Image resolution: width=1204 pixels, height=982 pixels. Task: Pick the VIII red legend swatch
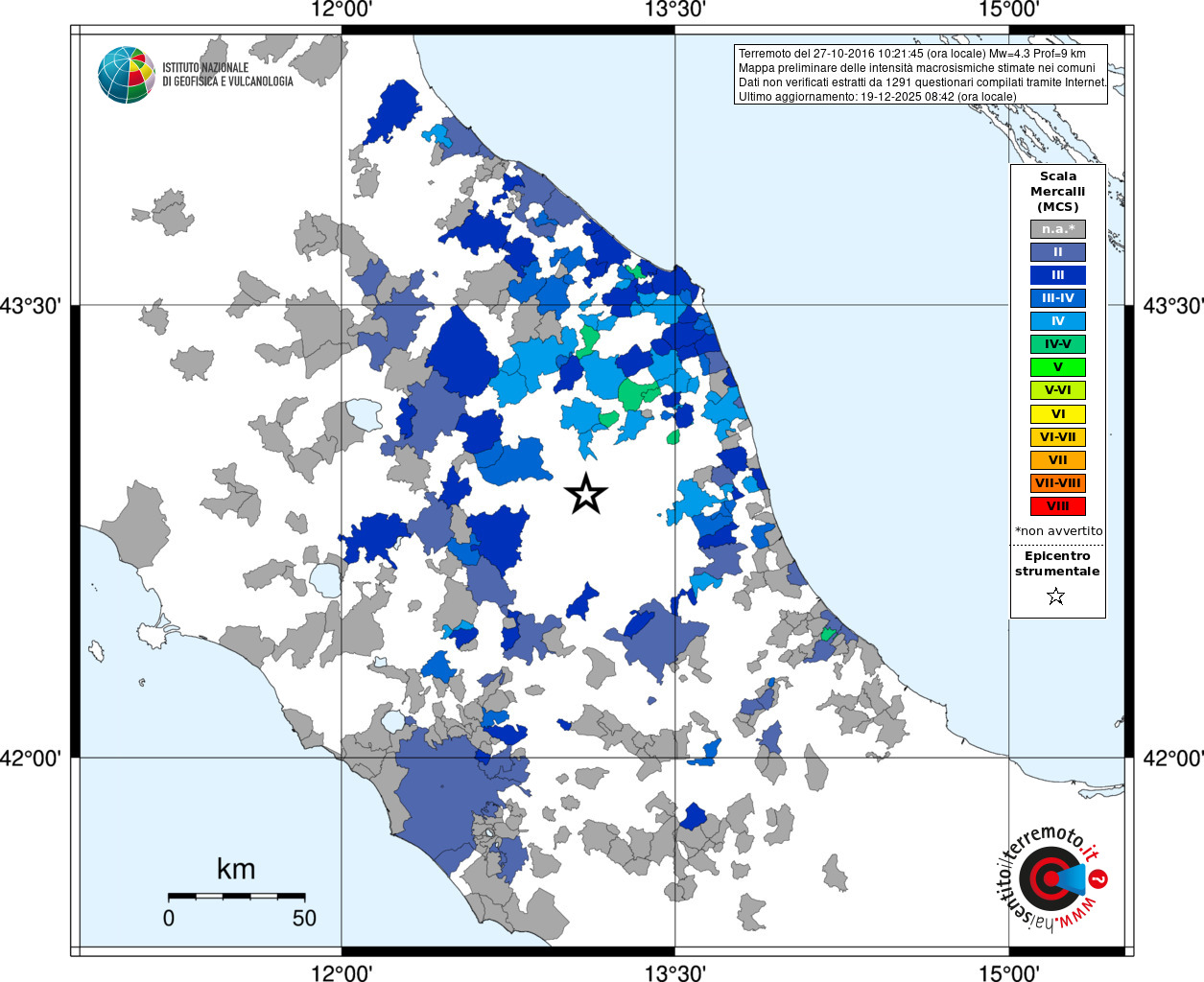(x=1057, y=506)
